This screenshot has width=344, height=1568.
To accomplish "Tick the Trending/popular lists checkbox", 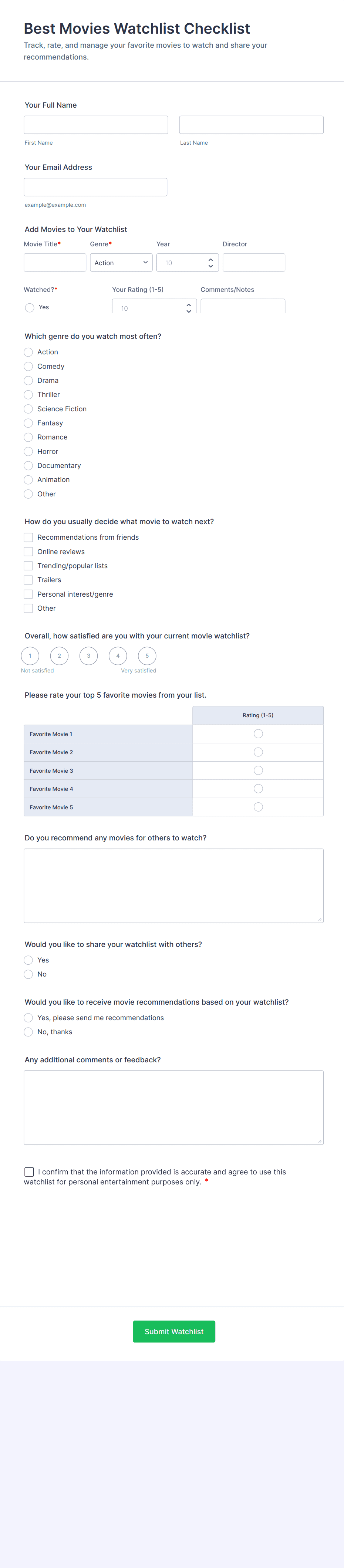I will click(x=28, y=566).
